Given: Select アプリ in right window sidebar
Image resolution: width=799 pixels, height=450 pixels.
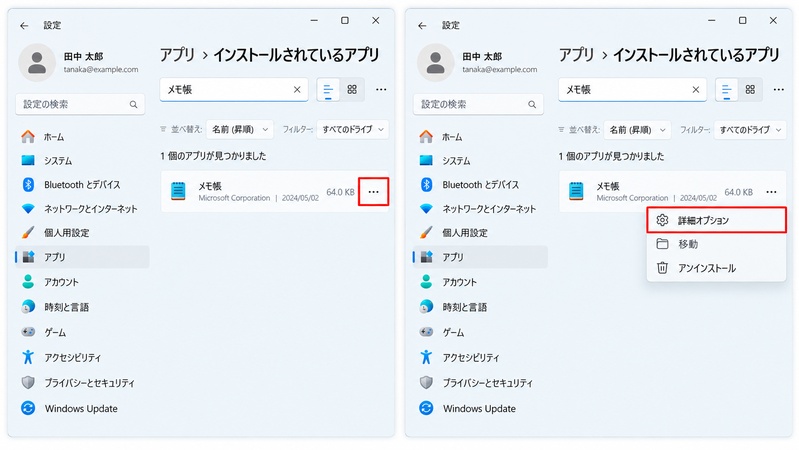Looking at the screenshot, I should click(481, 257).
